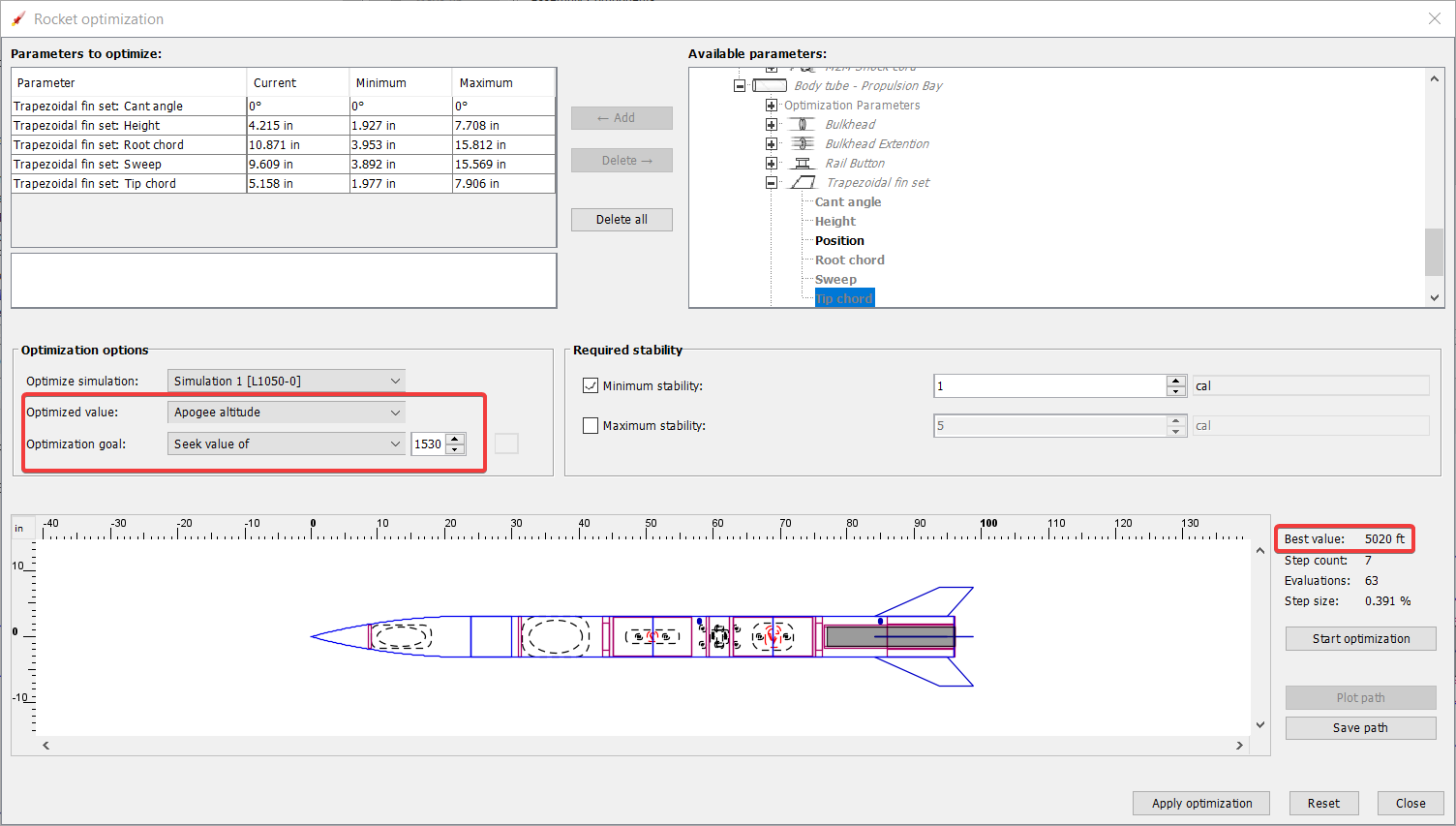The width and height of the screenshot is (1456, 826).
Task: Select the Trapezoidal fin set icon in the tree
Action: (x=804, y=182)
